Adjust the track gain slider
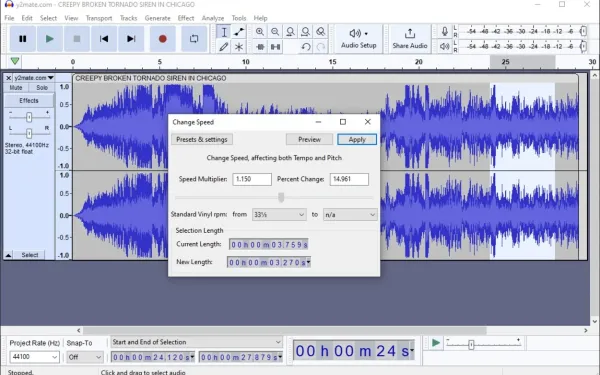The height and width of the screenshot is (375, 600). point(29,117)
